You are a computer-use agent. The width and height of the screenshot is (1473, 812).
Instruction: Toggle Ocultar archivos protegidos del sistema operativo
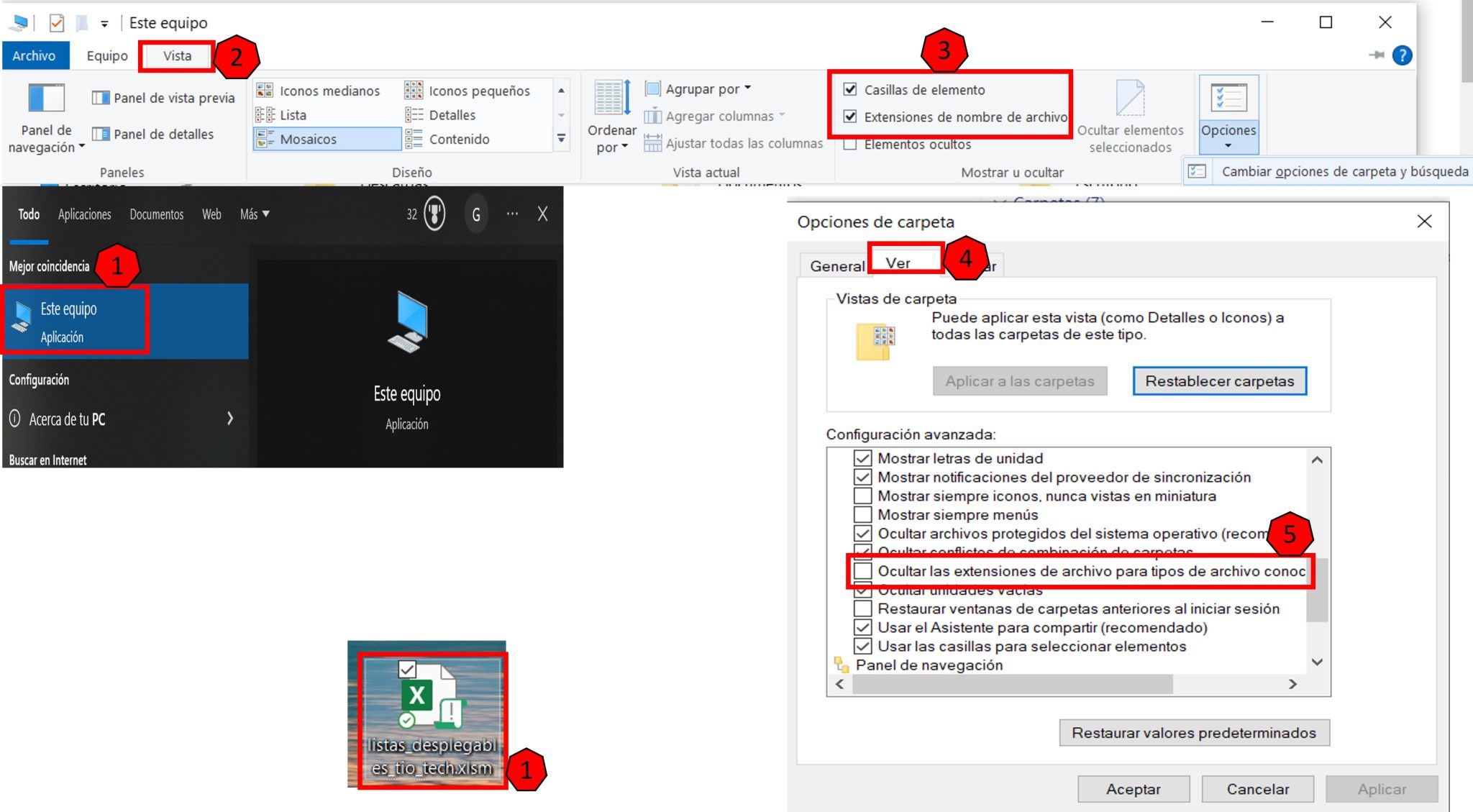tap(862, 533)
